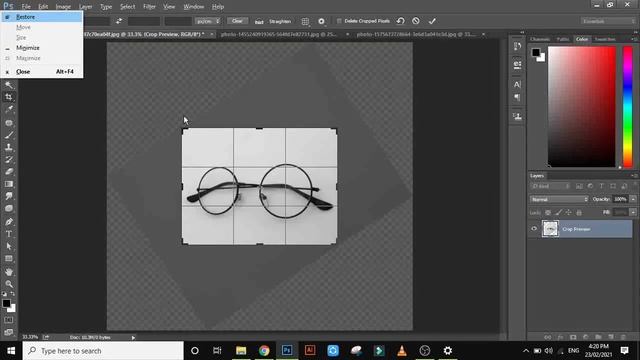Toggle adjustment layer filter in Layers

590,186
